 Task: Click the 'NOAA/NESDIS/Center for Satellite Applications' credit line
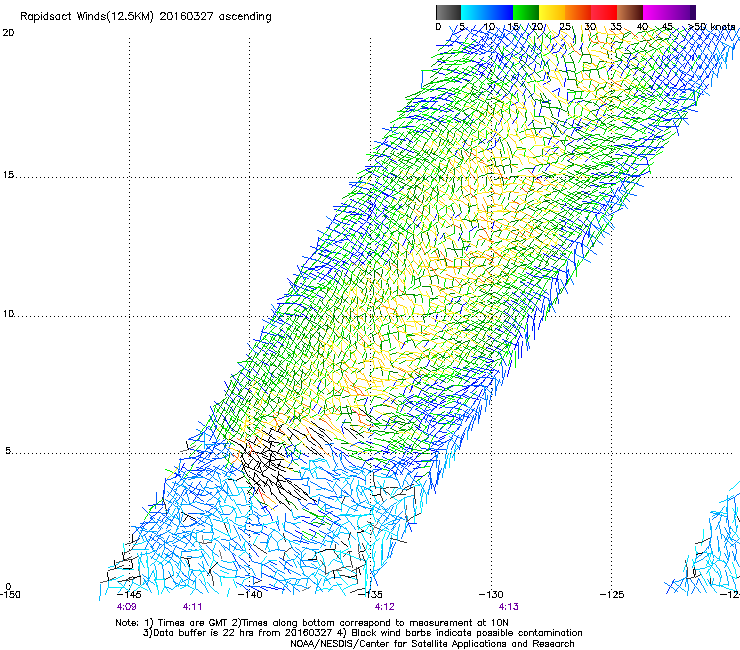point(432,644)
